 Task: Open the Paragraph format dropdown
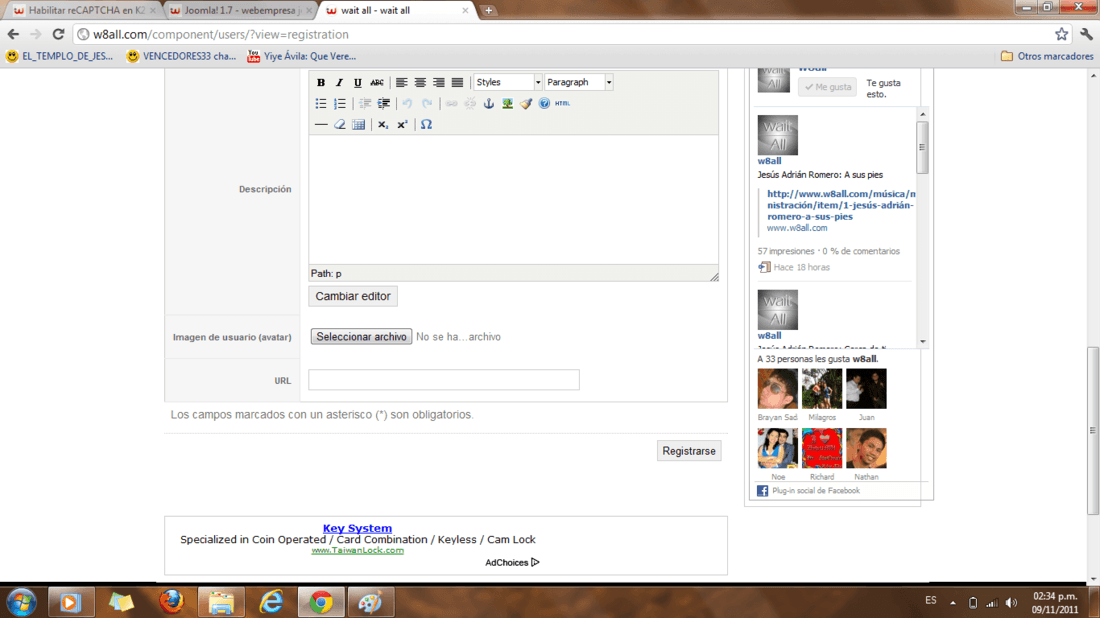coord(579,83)
